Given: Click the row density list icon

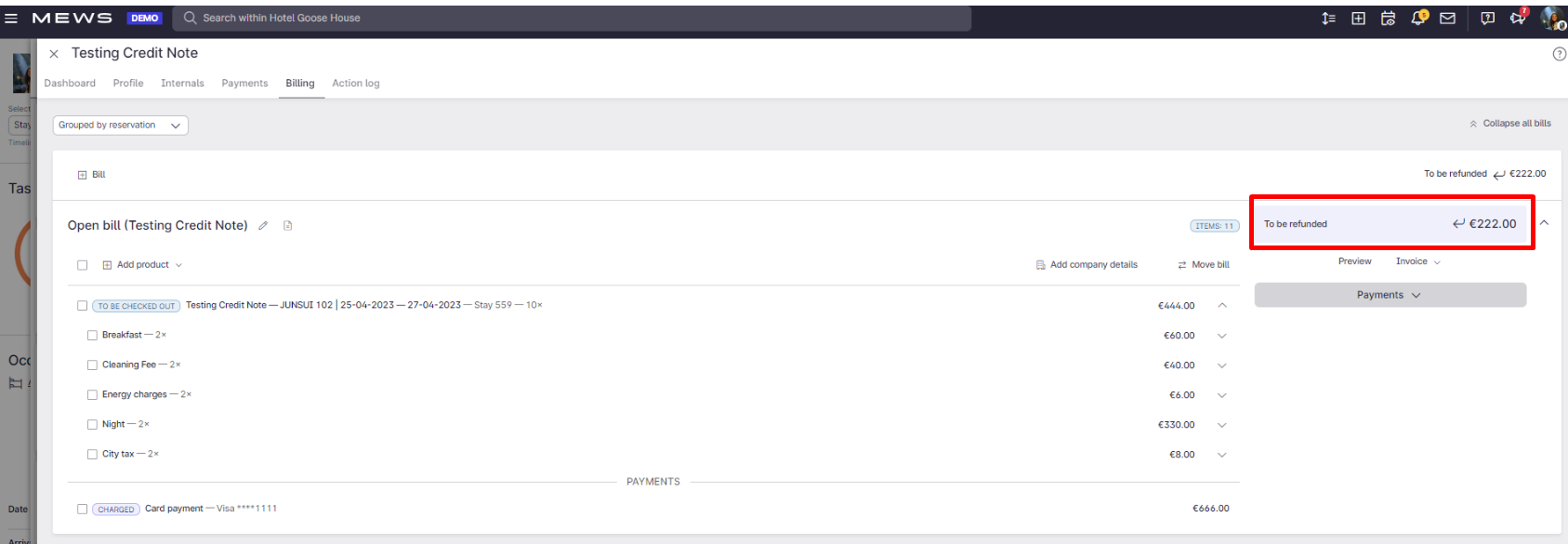Looking at the screenshot, I should point(1328,18).
